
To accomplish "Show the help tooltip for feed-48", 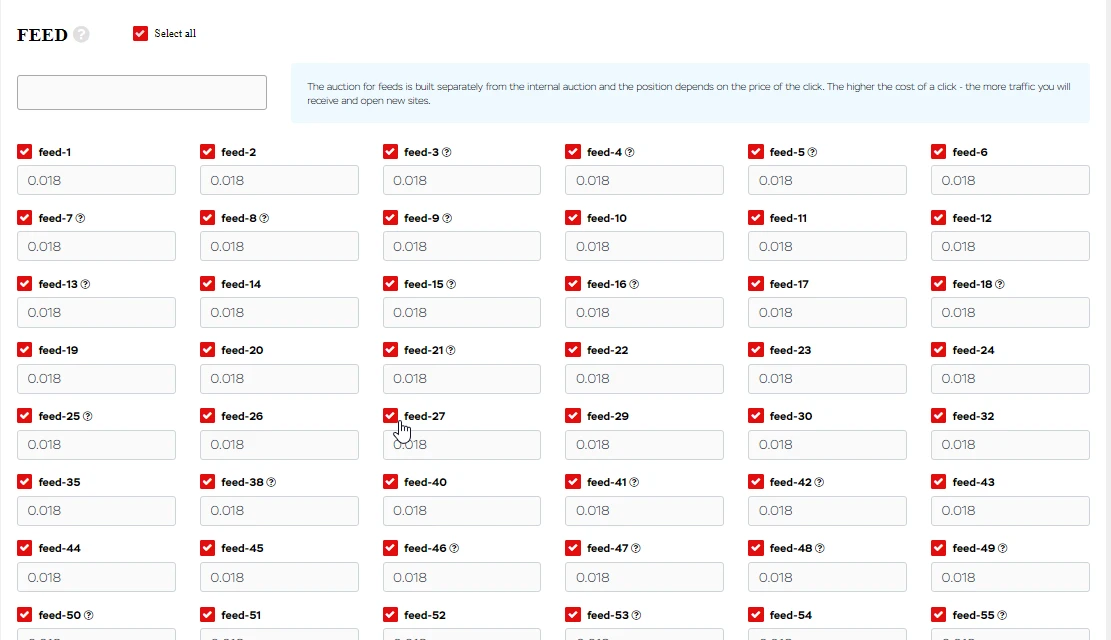I will pyautogui.click(x=819, y=547).
